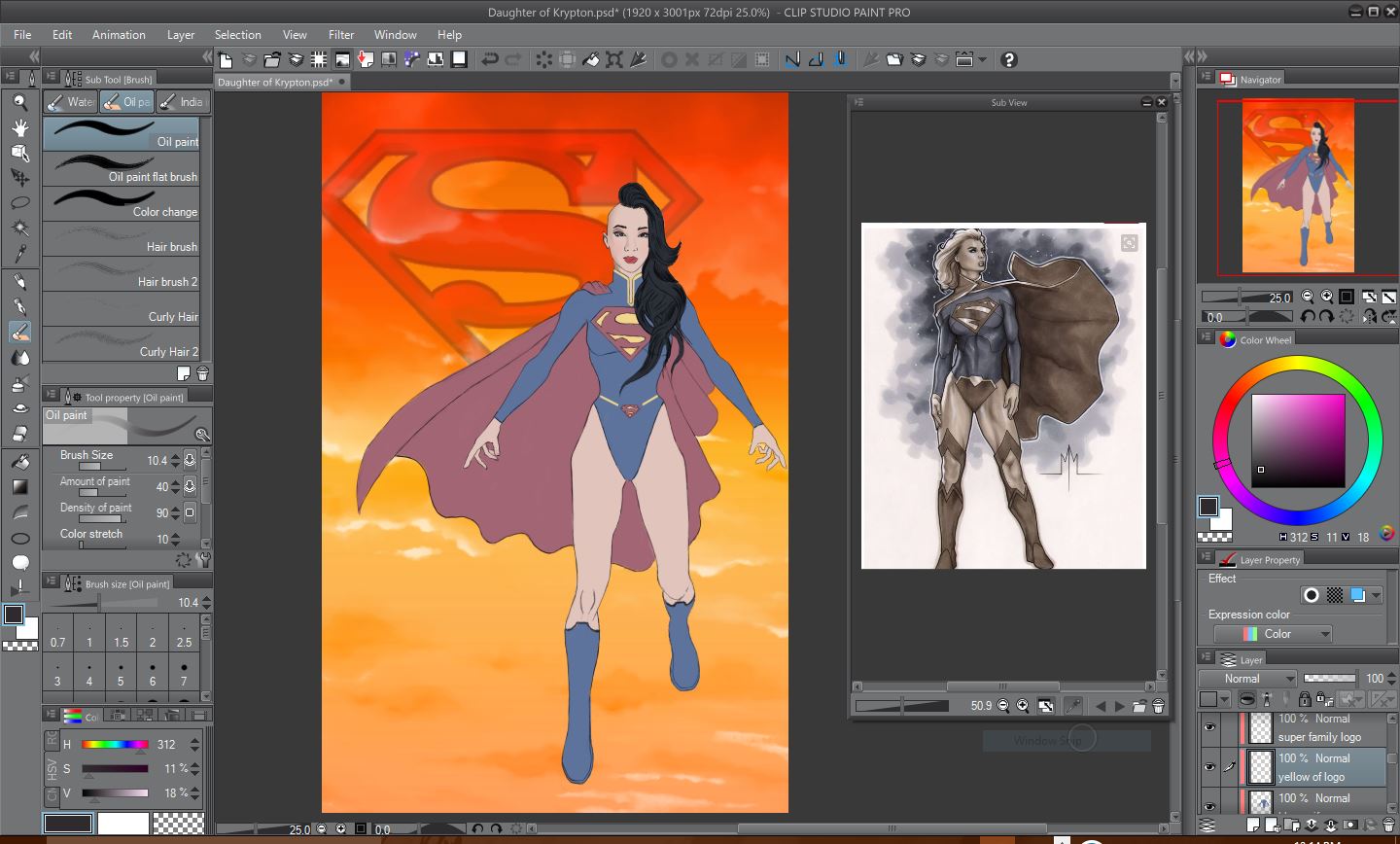
Task: Select the Magnifying glass zoom tool
Action: coord(20,99)
